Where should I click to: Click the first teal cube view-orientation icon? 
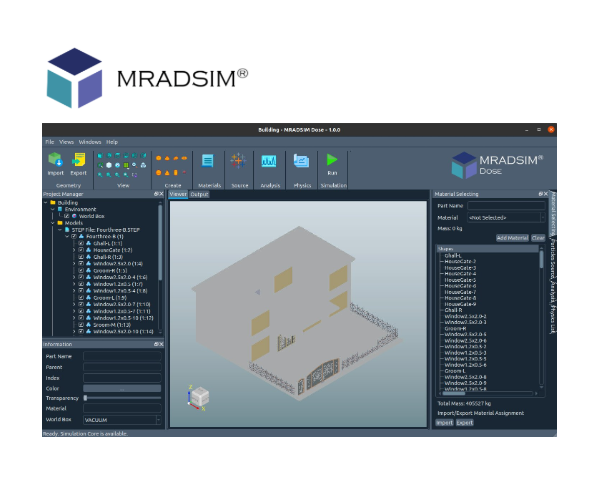coord(100,156)
